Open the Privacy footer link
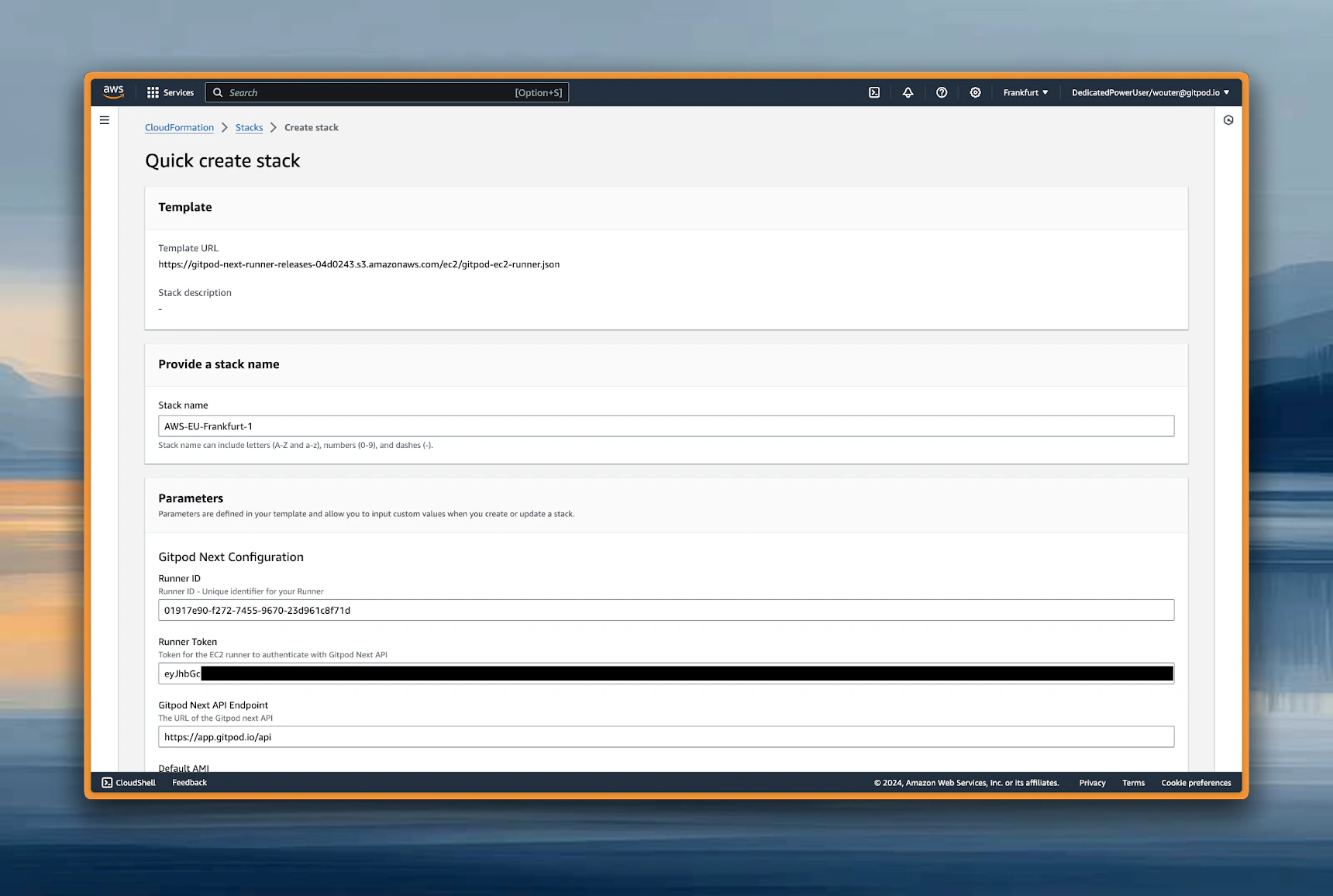 pyautogui.click(x=1092, y=783)
